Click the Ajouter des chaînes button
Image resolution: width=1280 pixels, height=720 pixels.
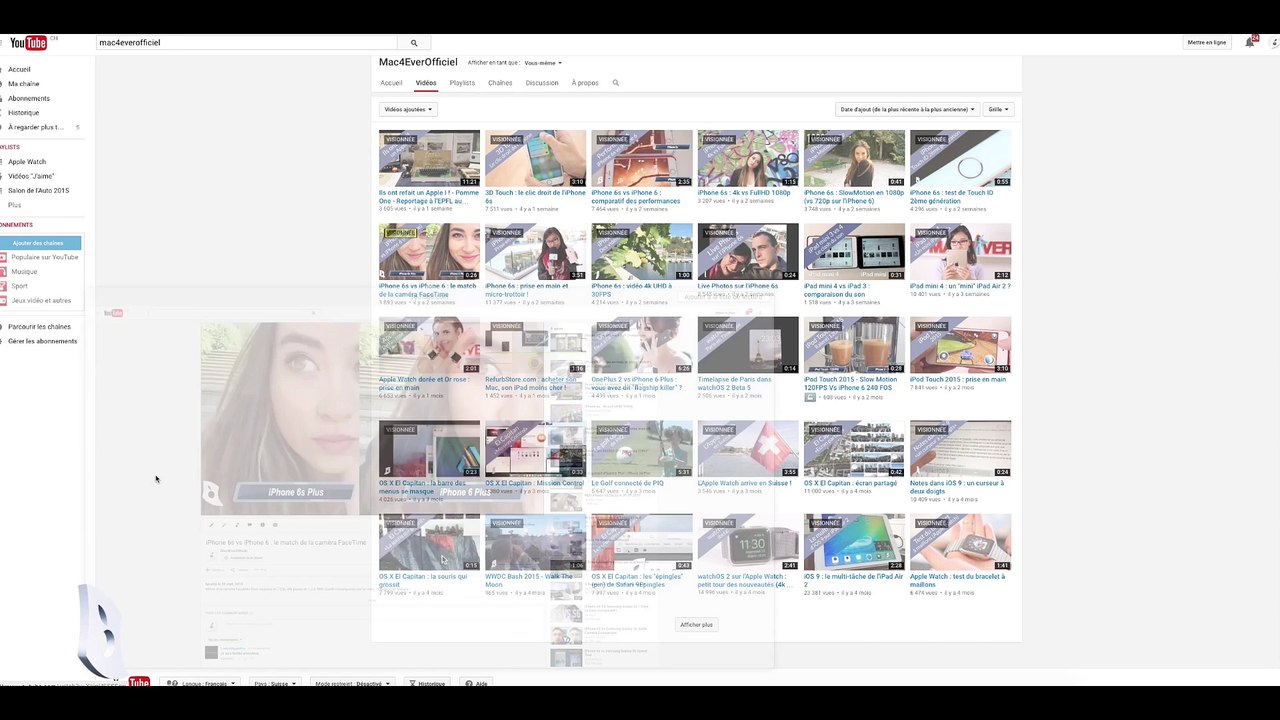point(40,243)
